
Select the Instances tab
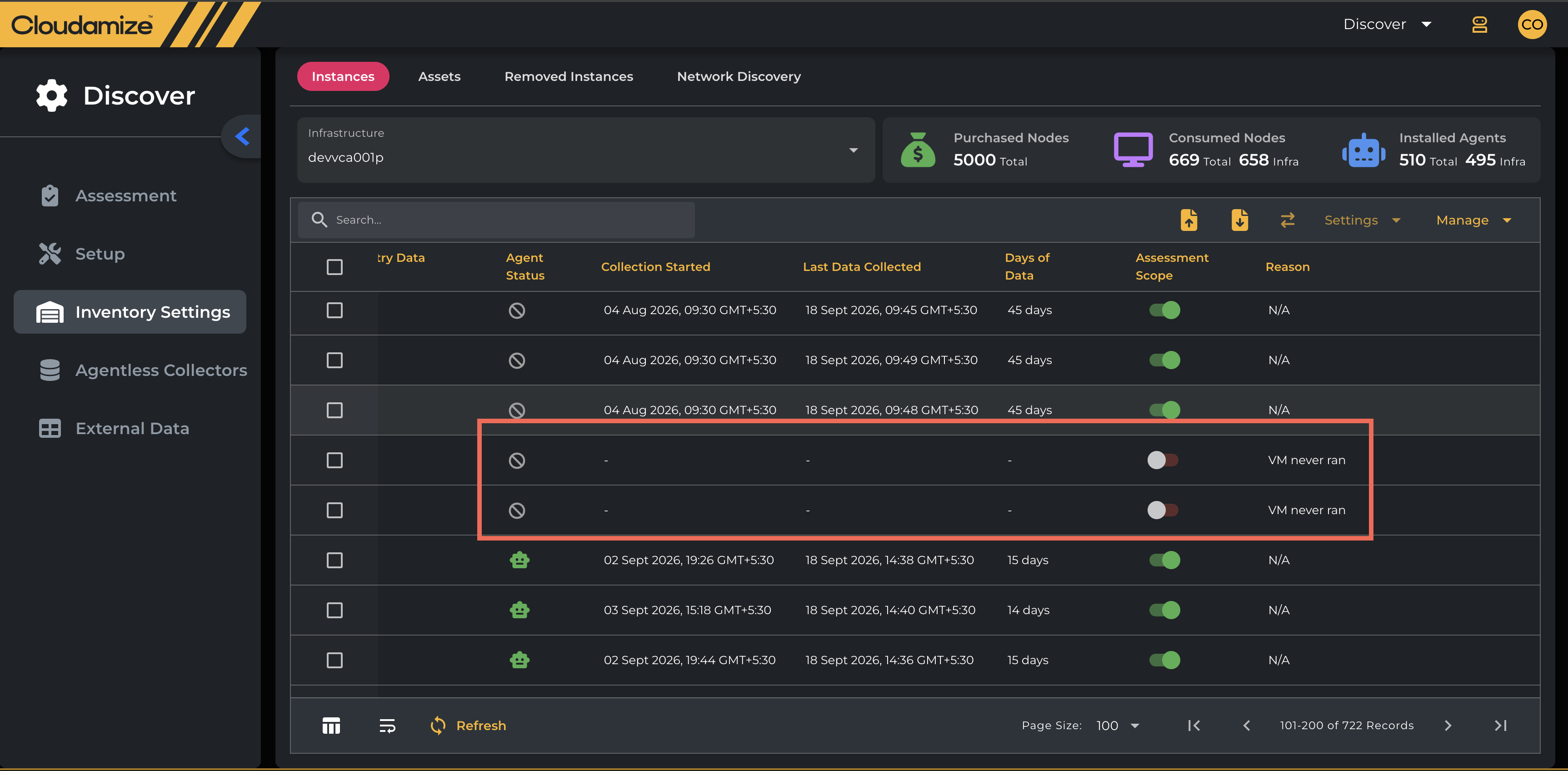click(x=343, y=76)
